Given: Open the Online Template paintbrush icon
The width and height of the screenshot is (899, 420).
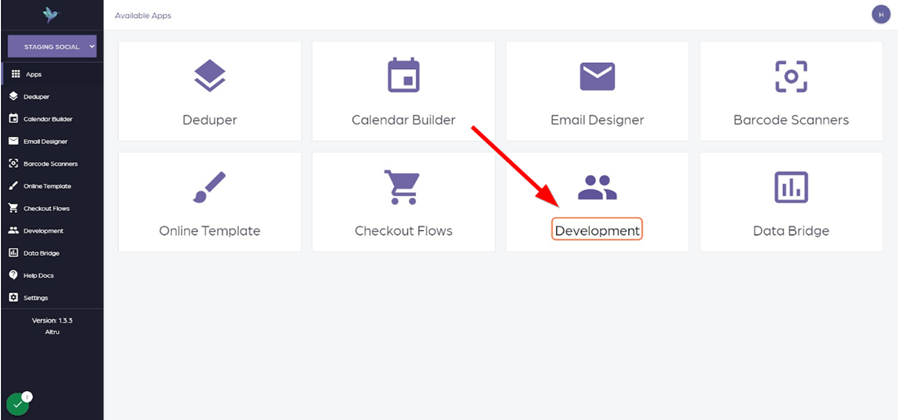Looking at the screenshot, I should (209, 187).
